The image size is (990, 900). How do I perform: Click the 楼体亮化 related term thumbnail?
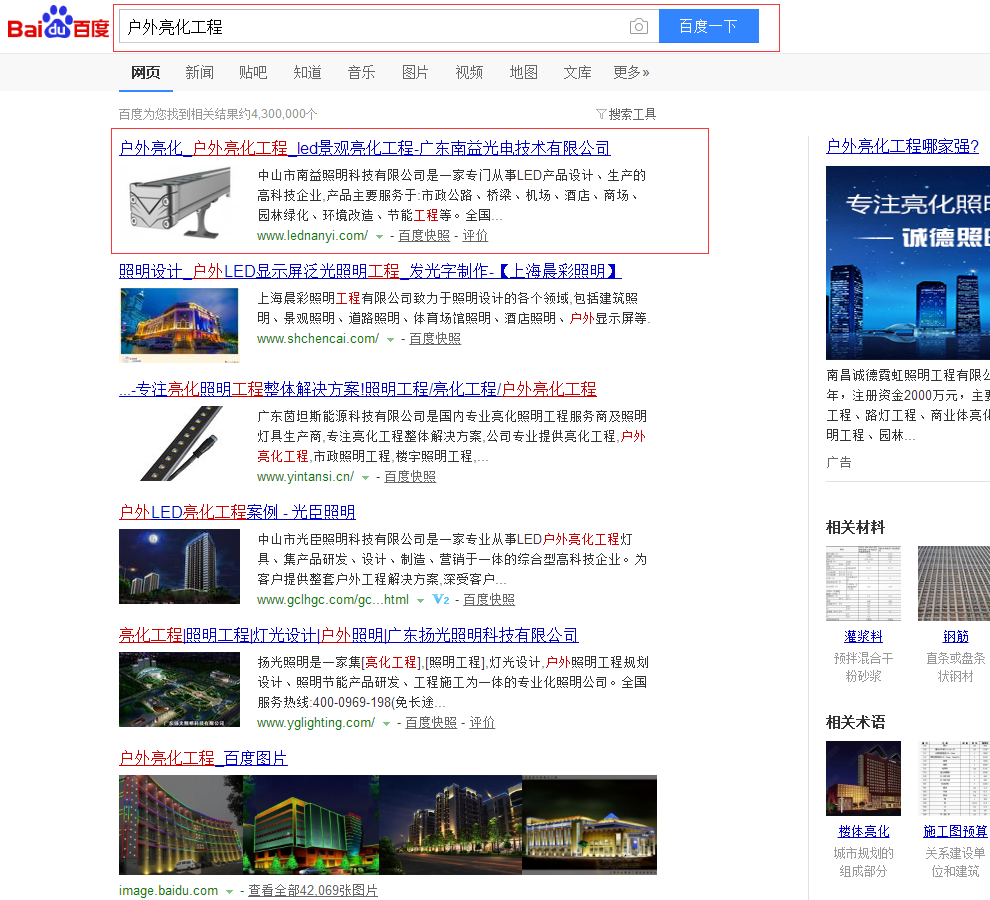pos(863,778)
